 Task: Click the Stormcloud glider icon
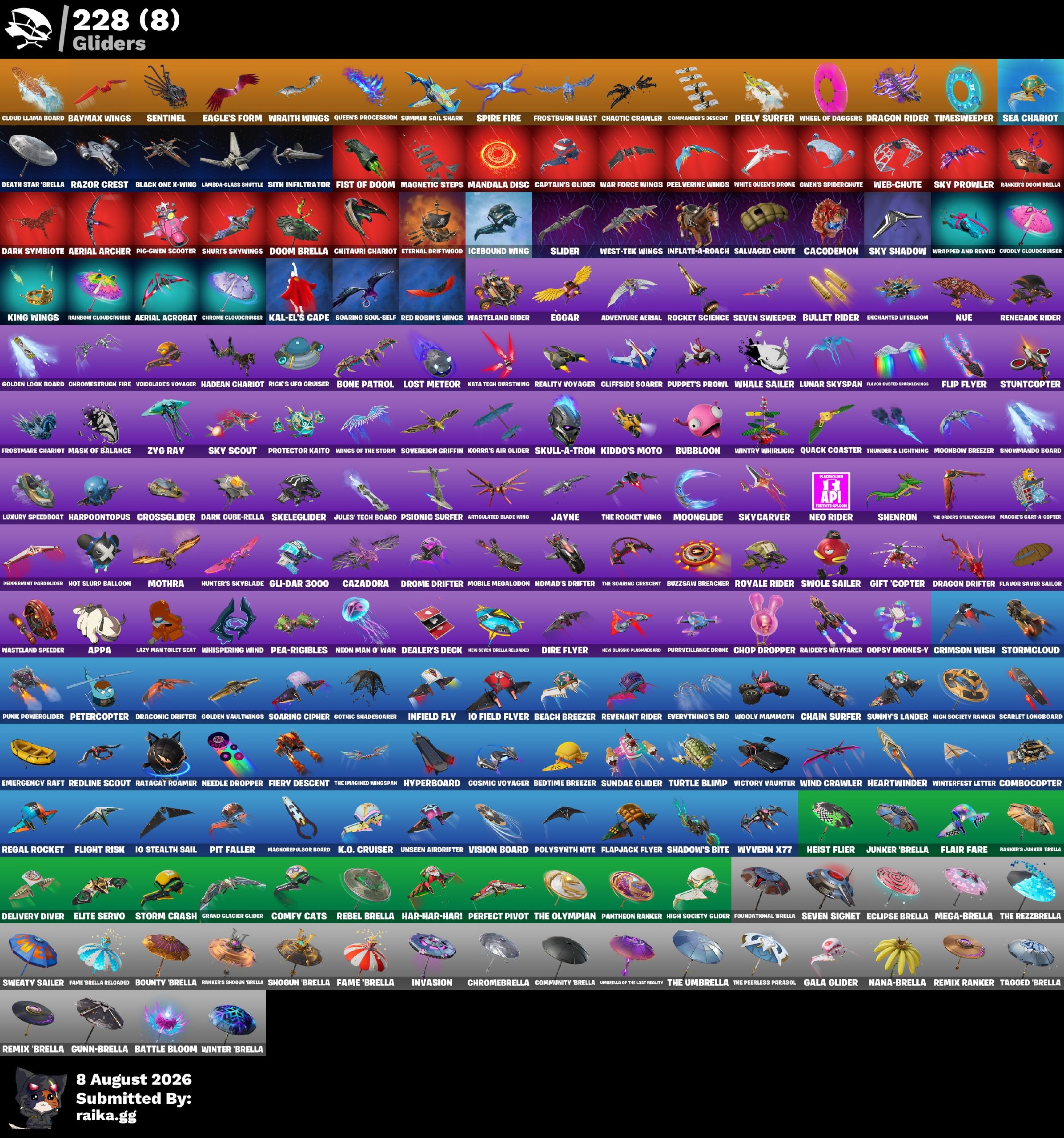(1030, 623)
